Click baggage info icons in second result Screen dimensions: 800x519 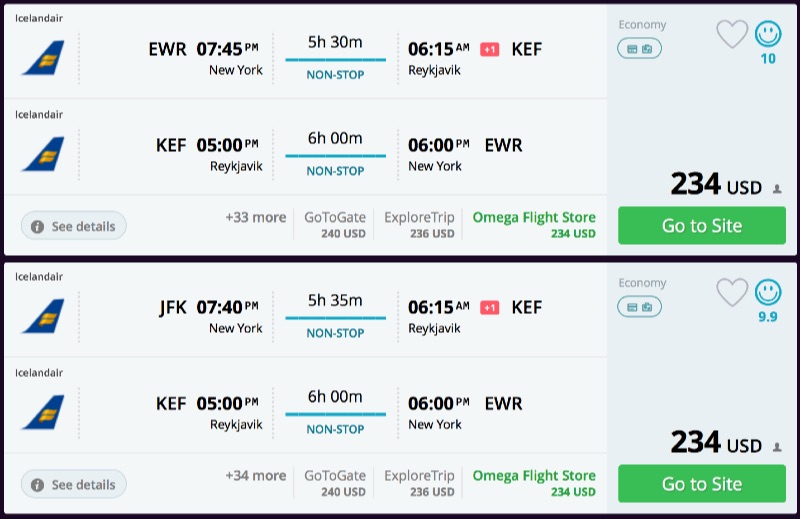tap(639, 306)
